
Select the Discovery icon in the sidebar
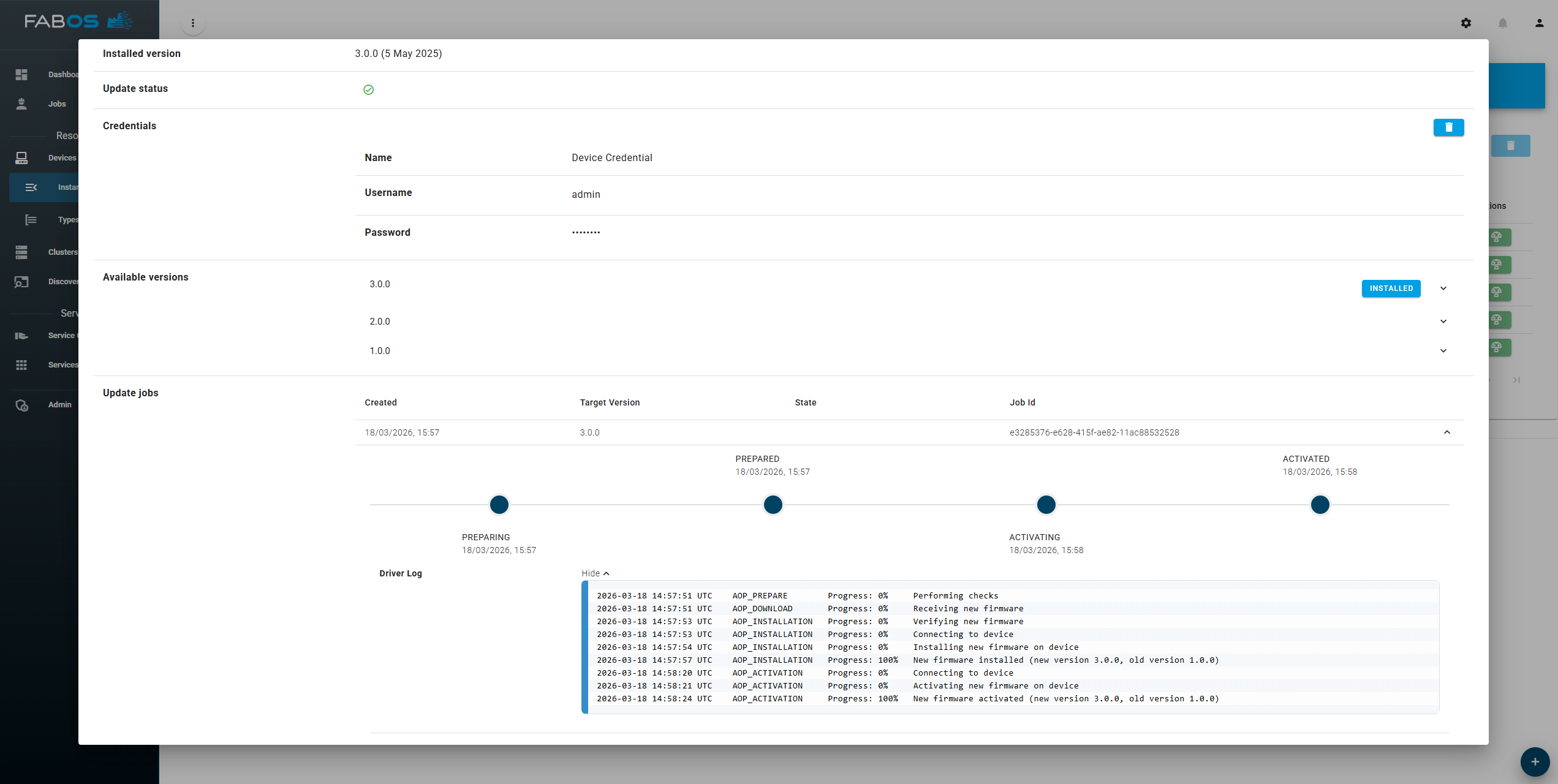[x=21, y=282]
